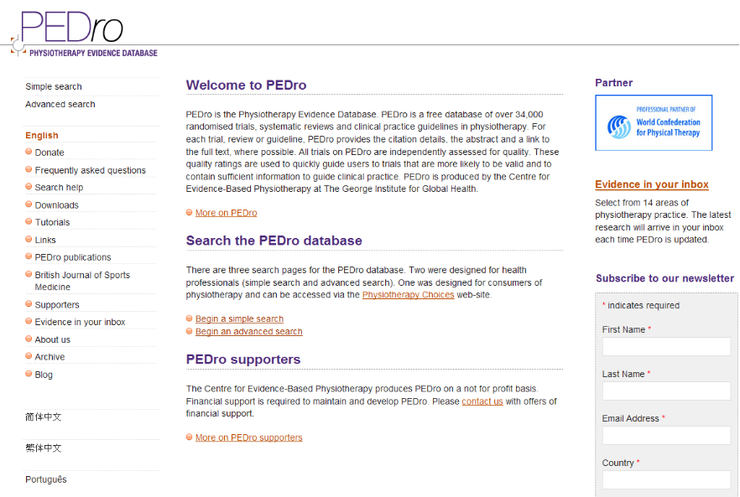Open Simple search in the sidebar

tap(54, 87)
